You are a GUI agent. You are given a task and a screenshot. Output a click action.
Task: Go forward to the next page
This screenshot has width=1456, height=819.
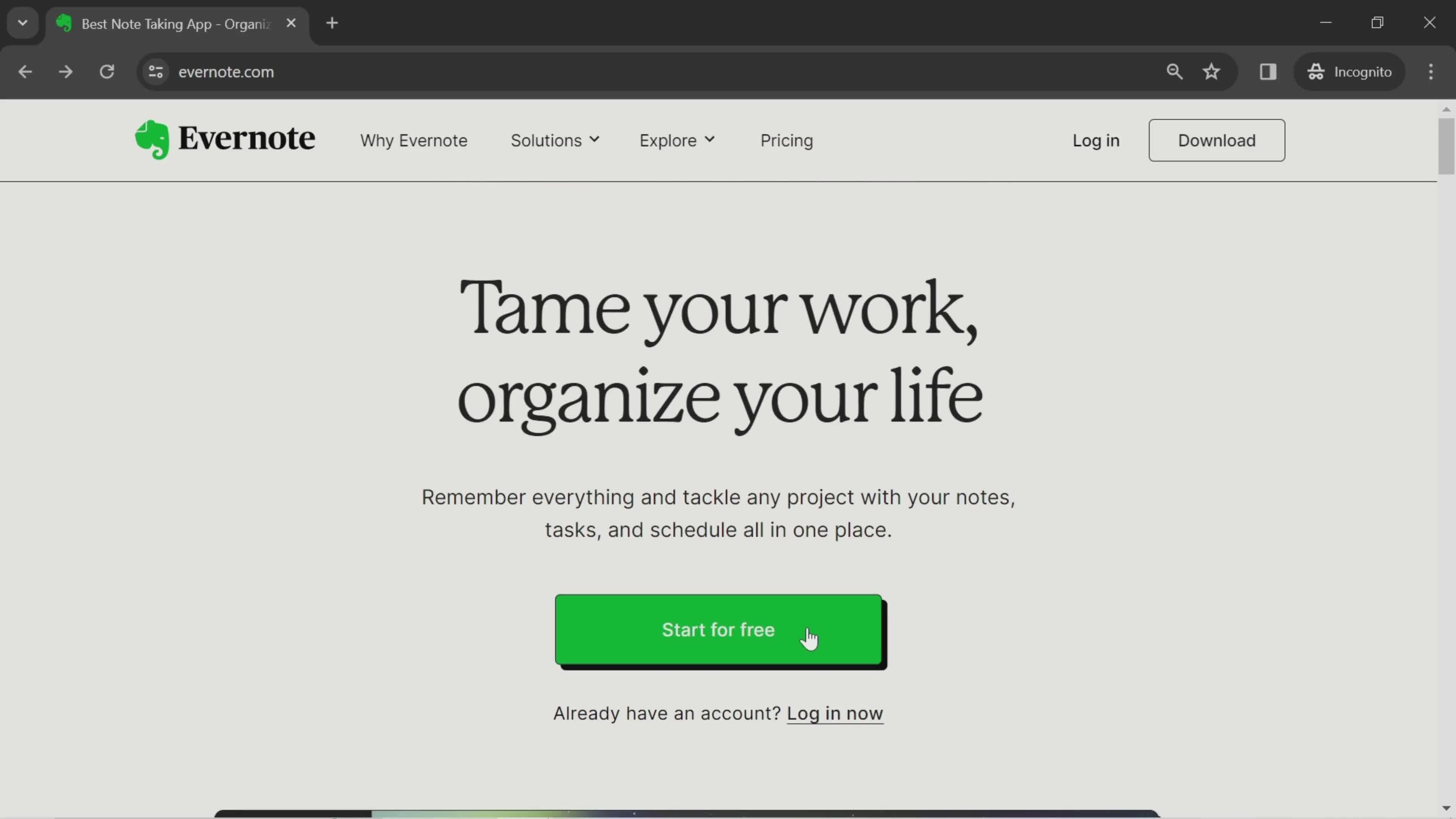click(x=66, y=72)
